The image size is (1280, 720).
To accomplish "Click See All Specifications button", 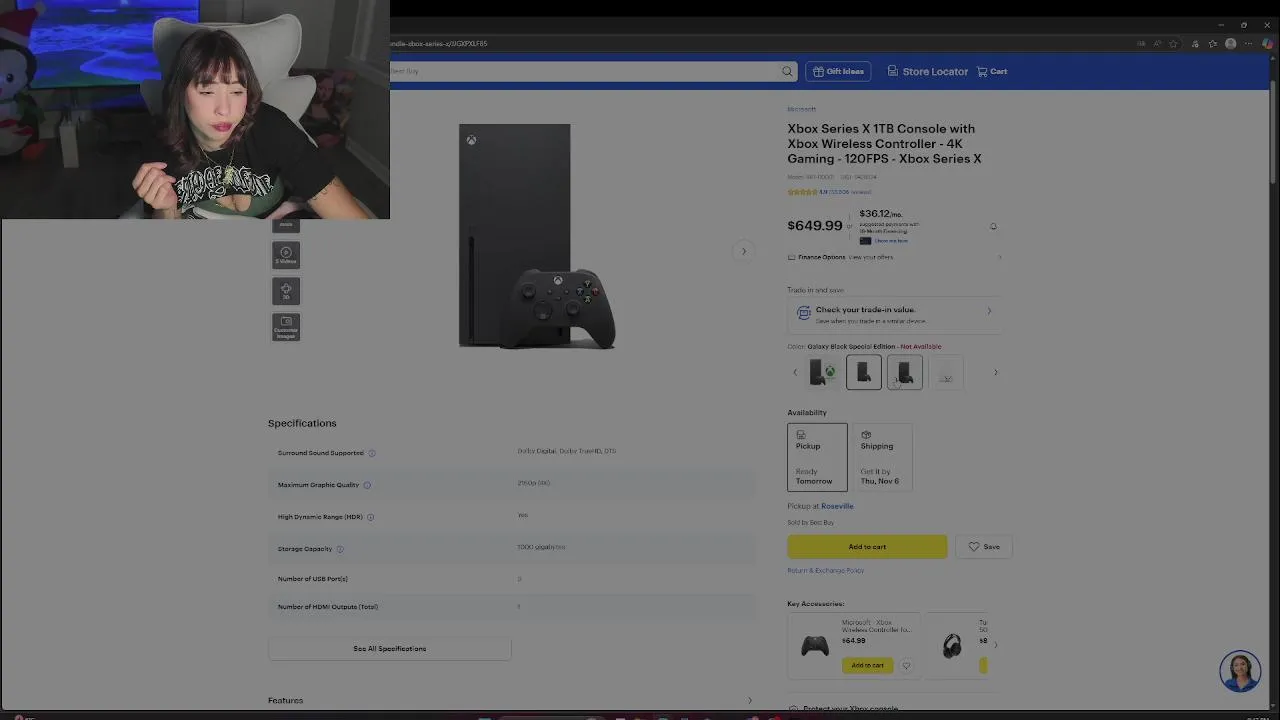I will (x=389, y=649).
